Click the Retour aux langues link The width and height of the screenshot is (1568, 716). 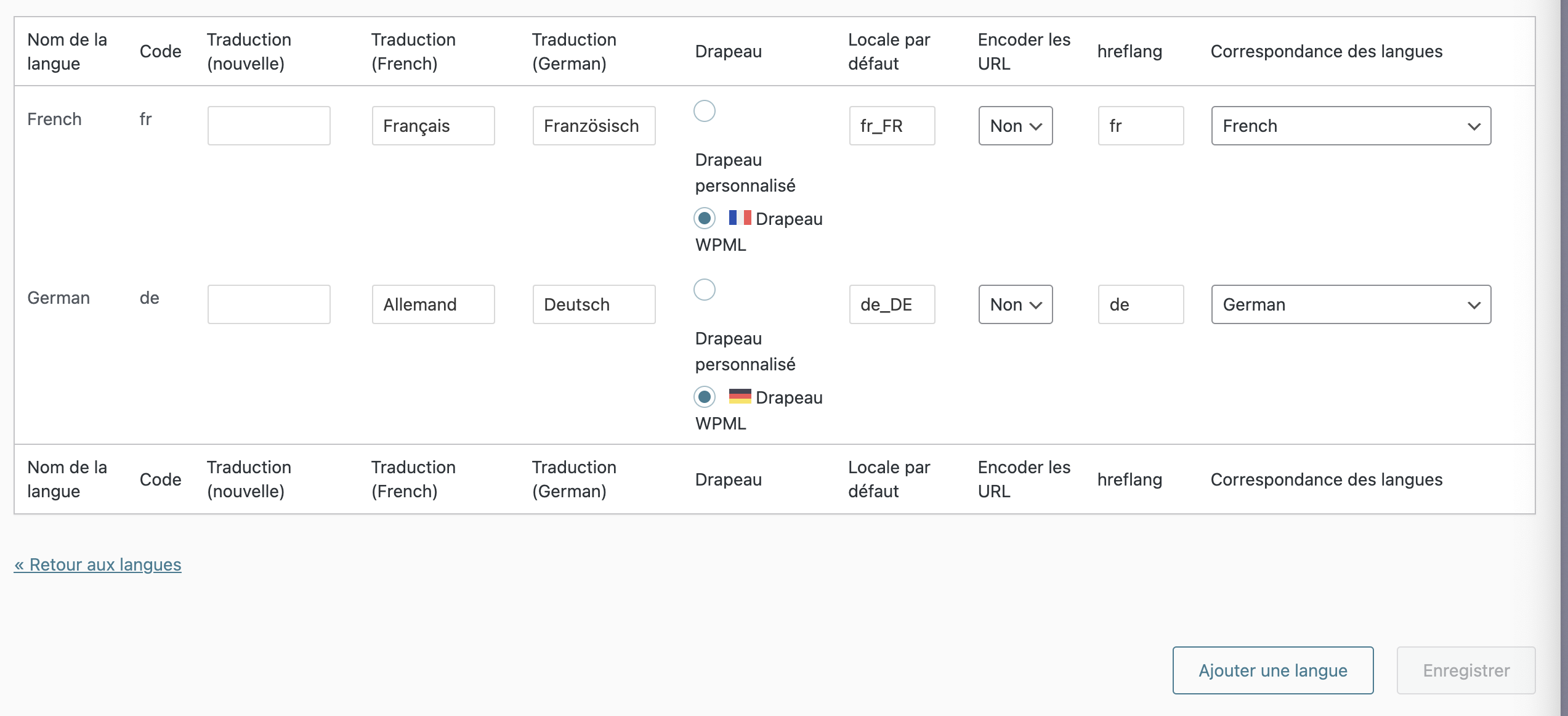(x=98, y=564)
